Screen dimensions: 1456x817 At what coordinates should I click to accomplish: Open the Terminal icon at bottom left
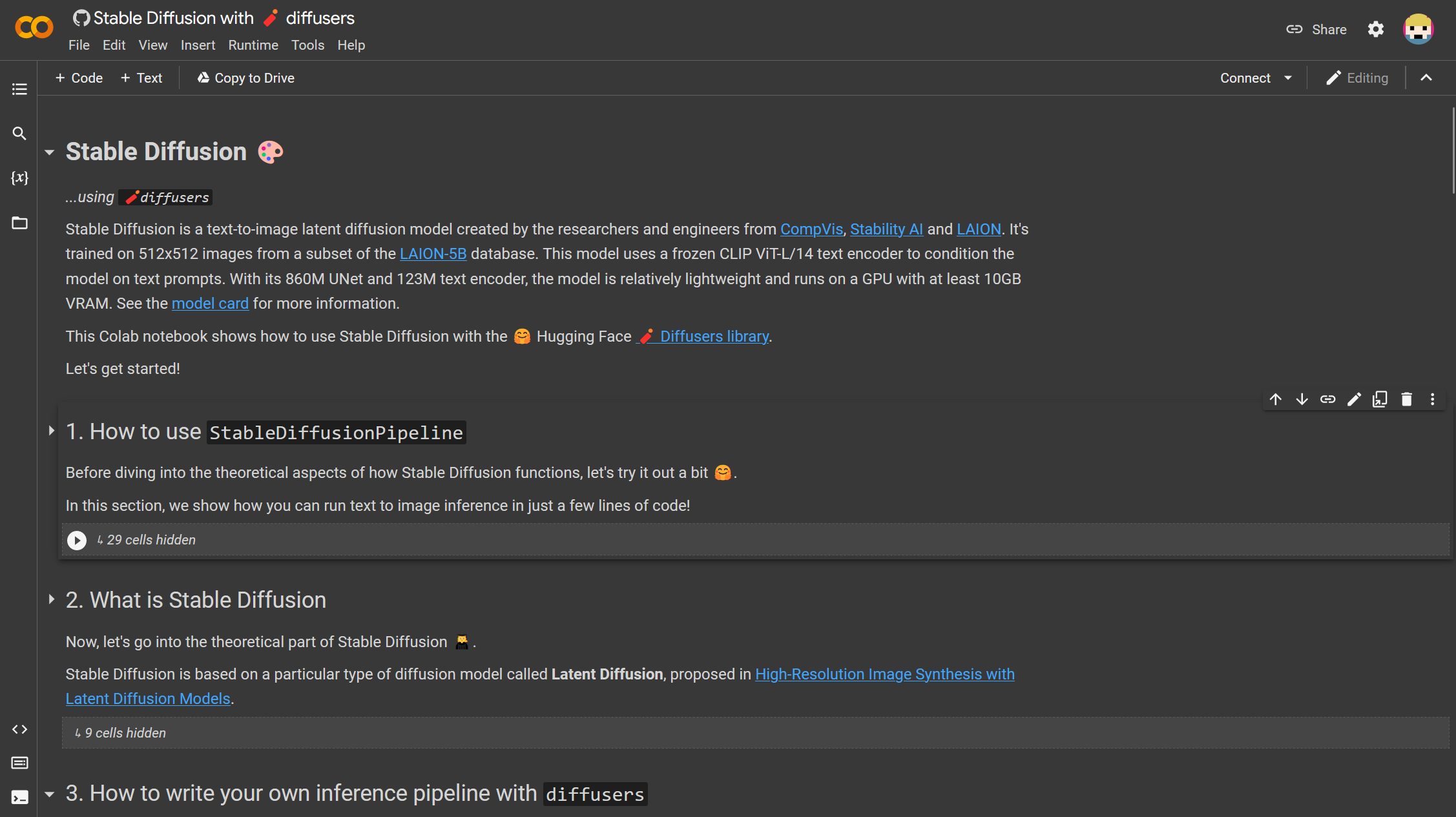[x=19, y=797]
